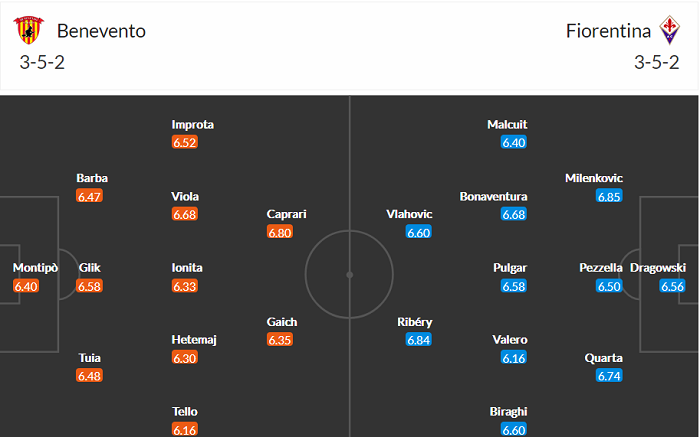Image resolution: width=700 pixels, height=437 pixels.
Task: Click Quarta's 6.74 rating badge
Action: (x=609, y=376)
